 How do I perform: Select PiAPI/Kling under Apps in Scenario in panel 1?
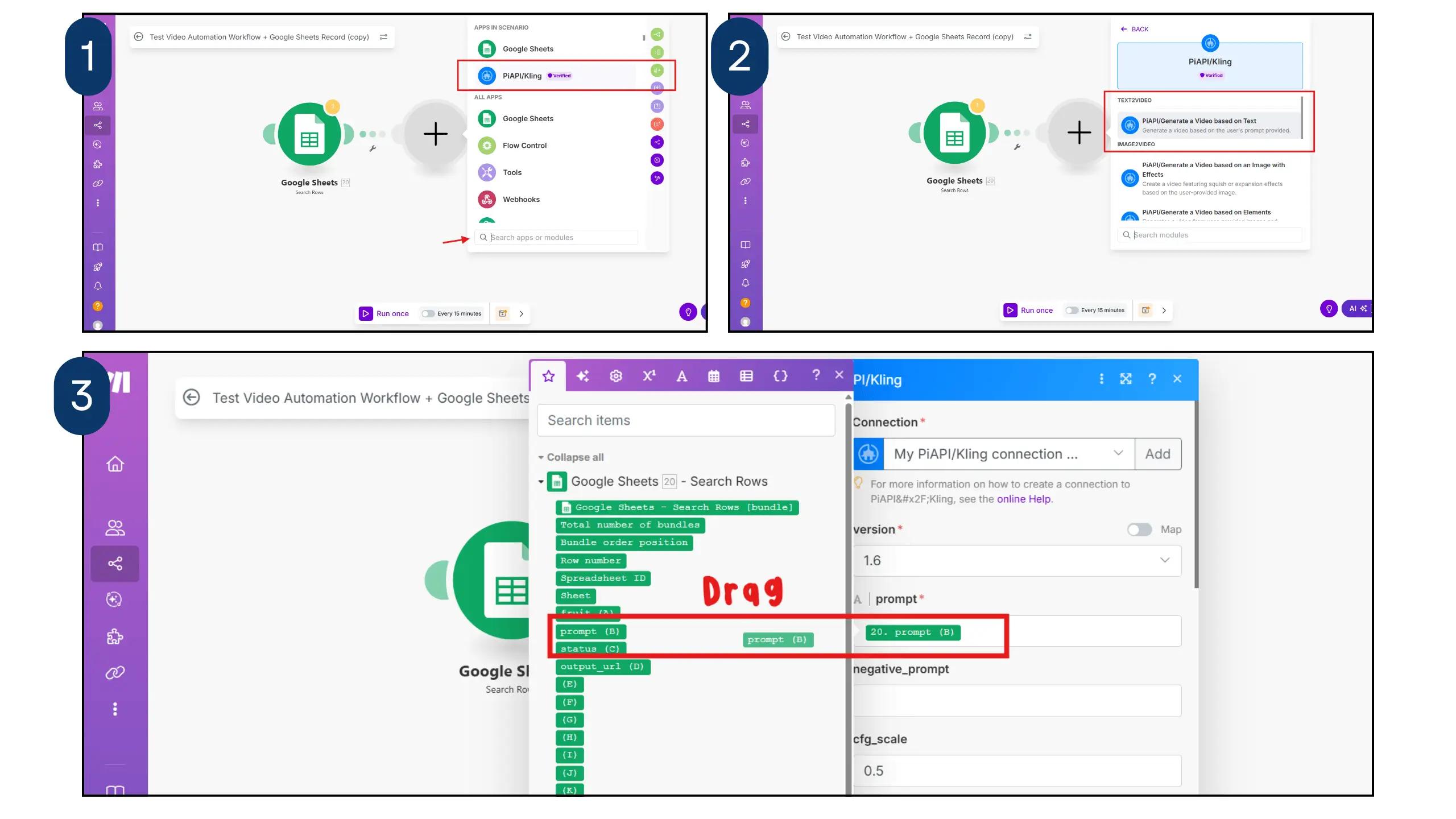pos(555,76)
